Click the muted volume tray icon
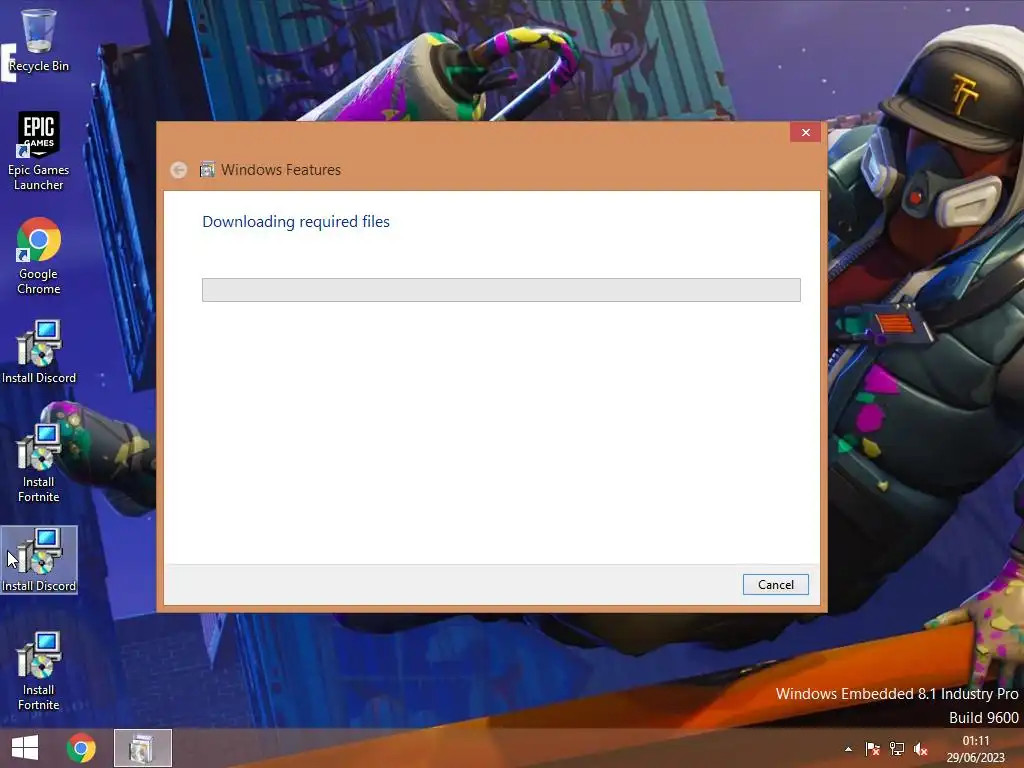Viewport: 1024px width, 768px height. coord(921,749)
